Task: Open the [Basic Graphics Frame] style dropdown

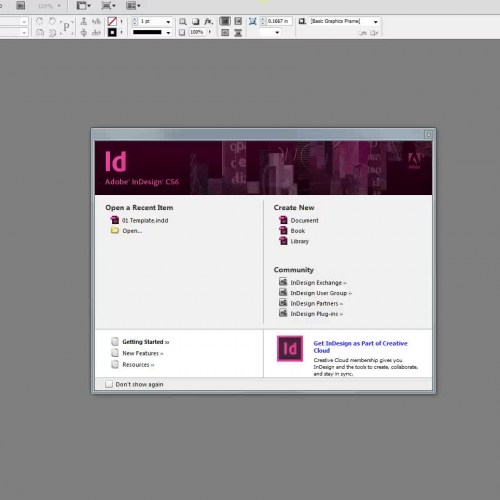Action: click(x=376, y=22)
